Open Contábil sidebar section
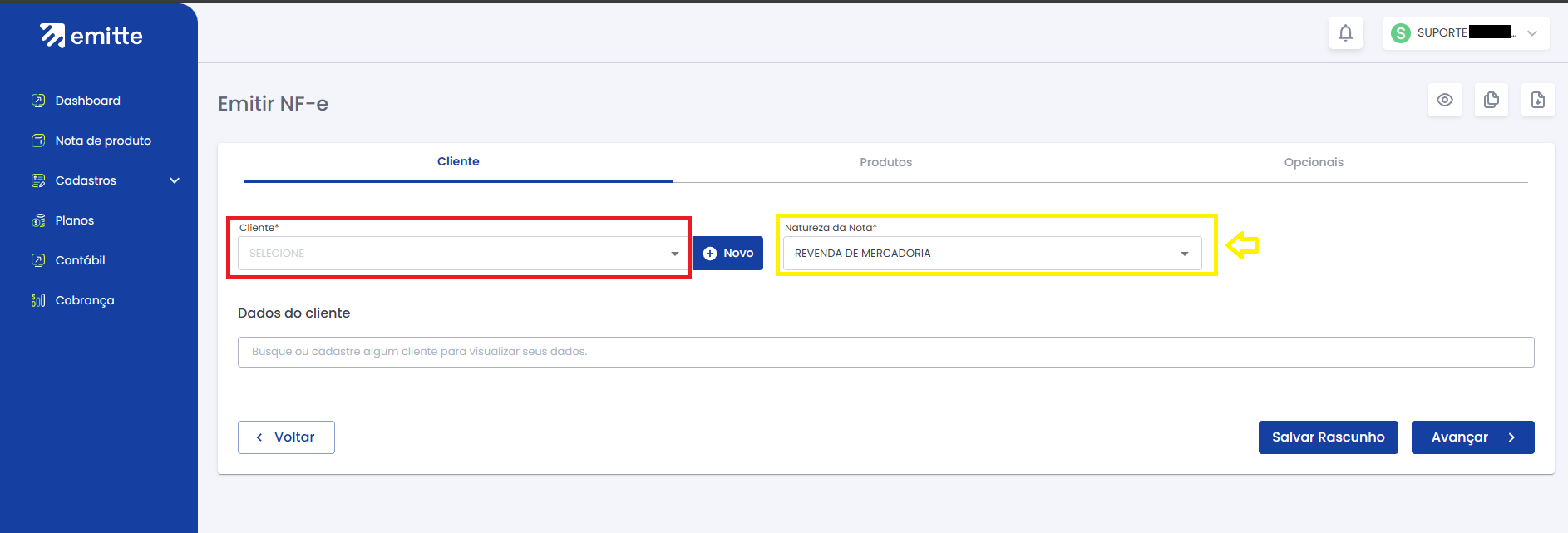1568x533 pixels. 80,260
